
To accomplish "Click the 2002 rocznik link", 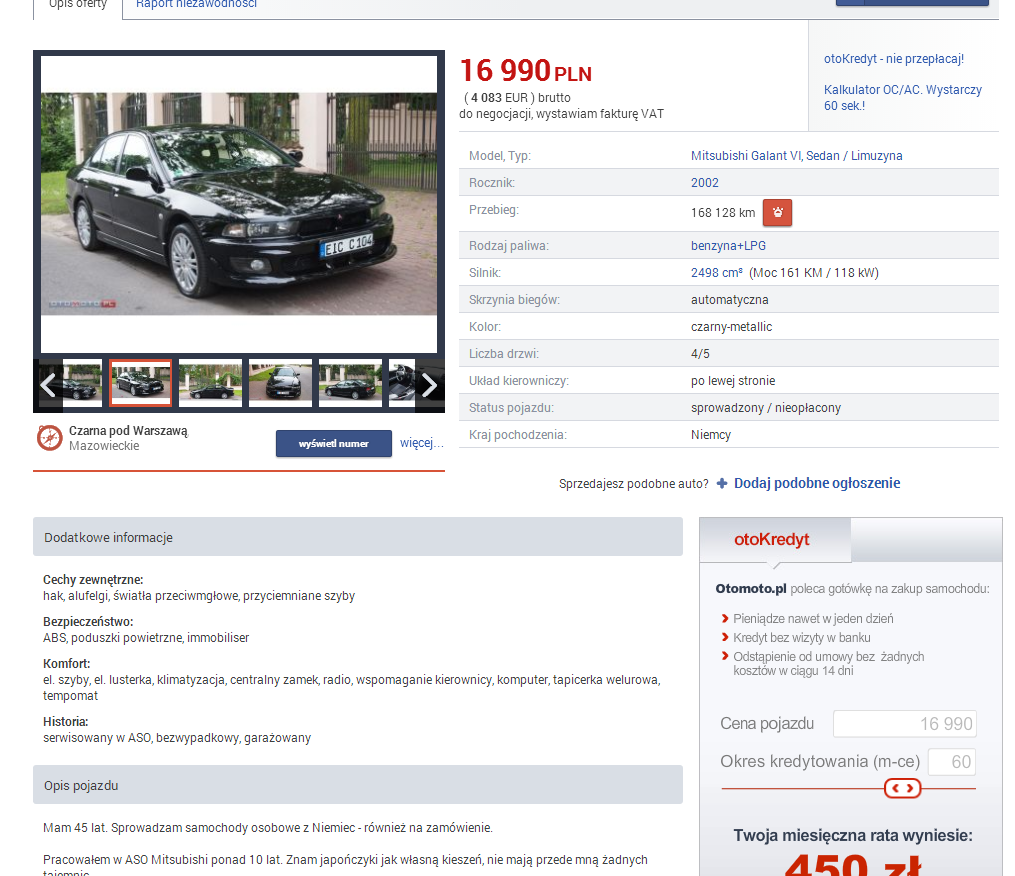I will click(704, 183).
